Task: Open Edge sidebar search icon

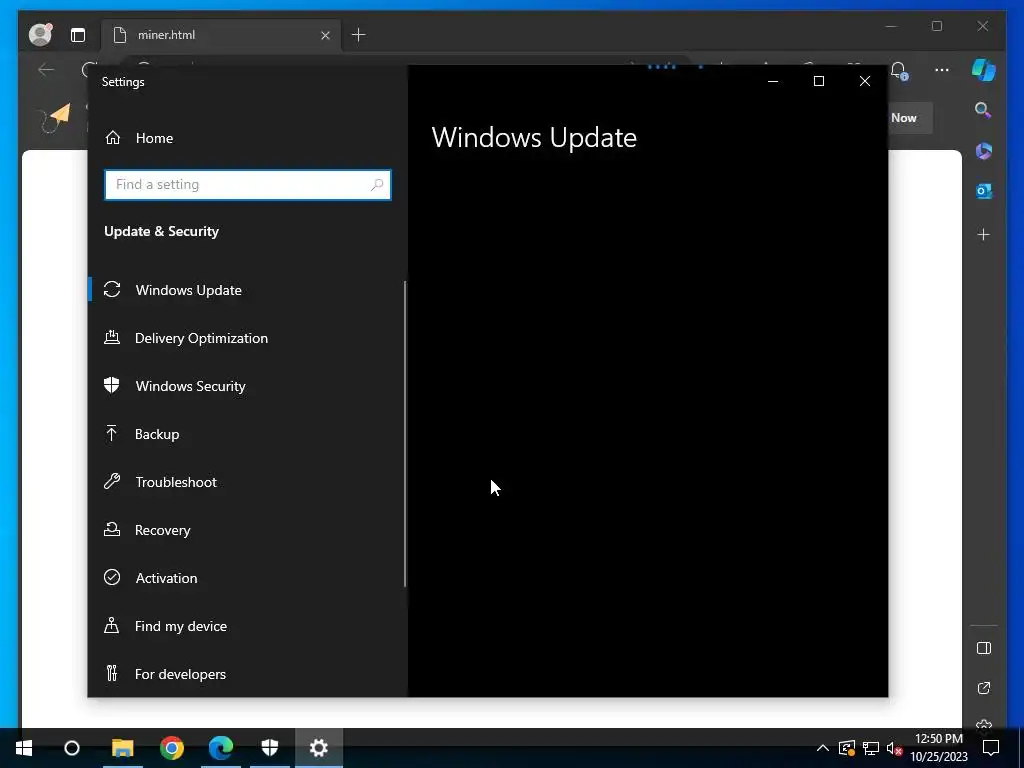Action: (x=983, y=110)
